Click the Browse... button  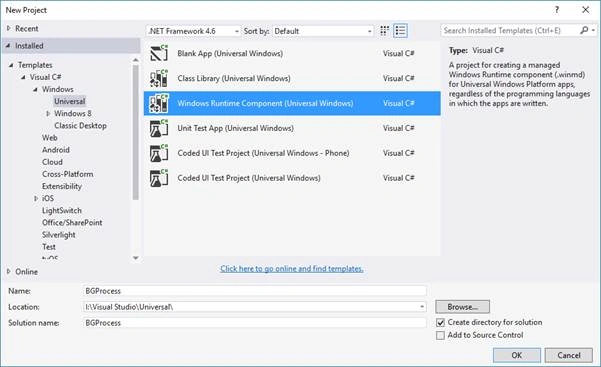click(x=462, y=307)
